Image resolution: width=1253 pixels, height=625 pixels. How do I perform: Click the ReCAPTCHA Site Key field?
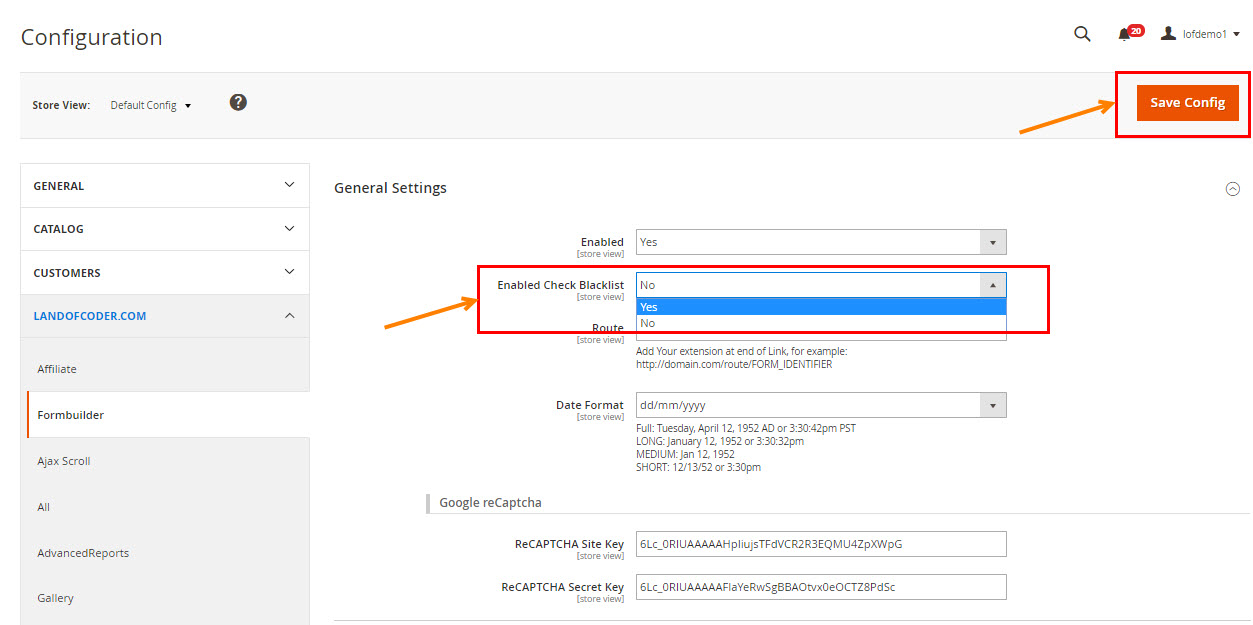click(x=820, y=544)
